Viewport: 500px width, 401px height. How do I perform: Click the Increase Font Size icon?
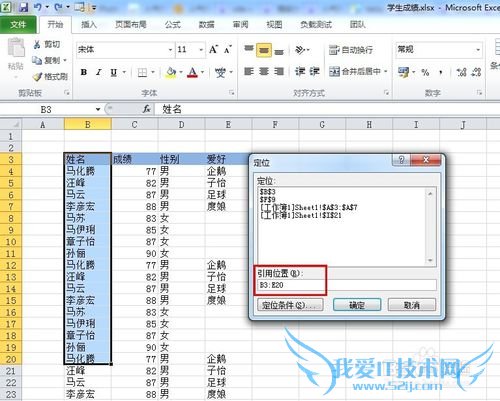coord(213,50)
